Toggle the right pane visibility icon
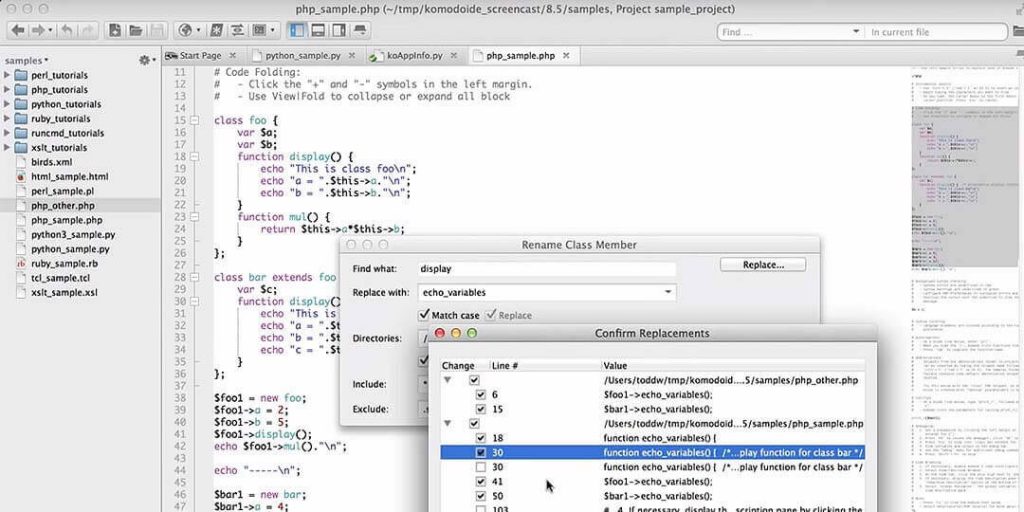The width and height of the screenshot is (1024, 512). pos(338,30)
